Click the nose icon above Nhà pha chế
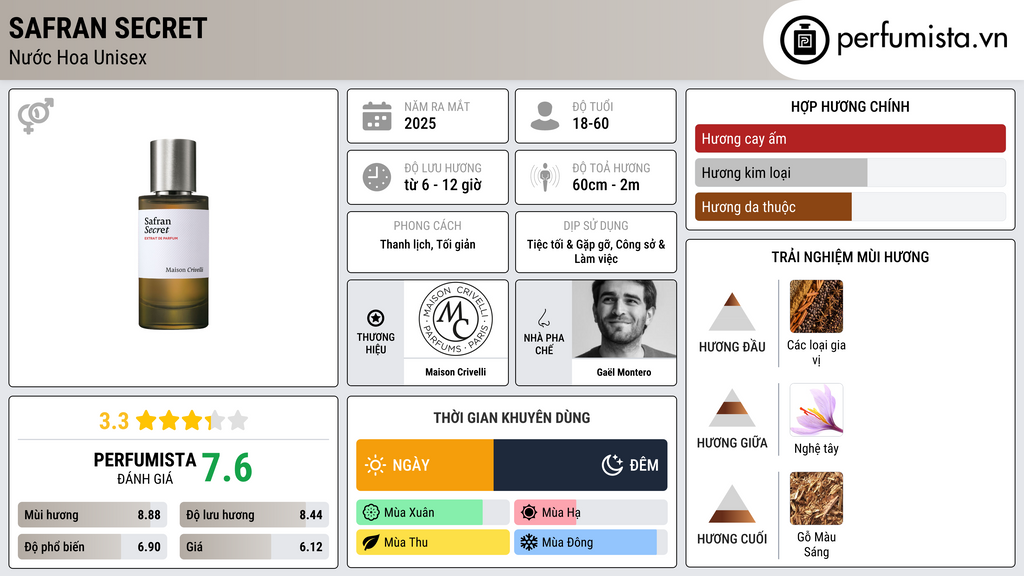The width and height of the screenshot is (1024, 576). point(543,318)
